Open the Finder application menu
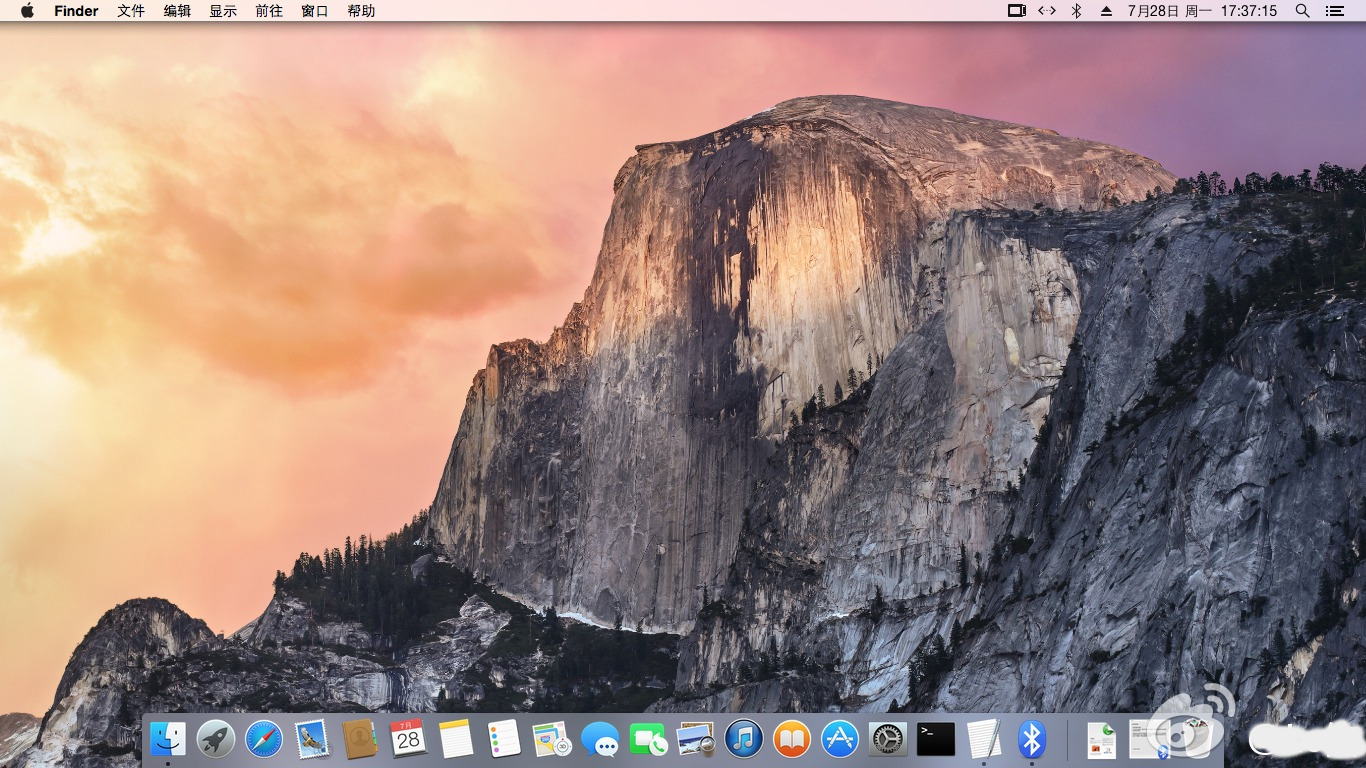 [76, 11]
